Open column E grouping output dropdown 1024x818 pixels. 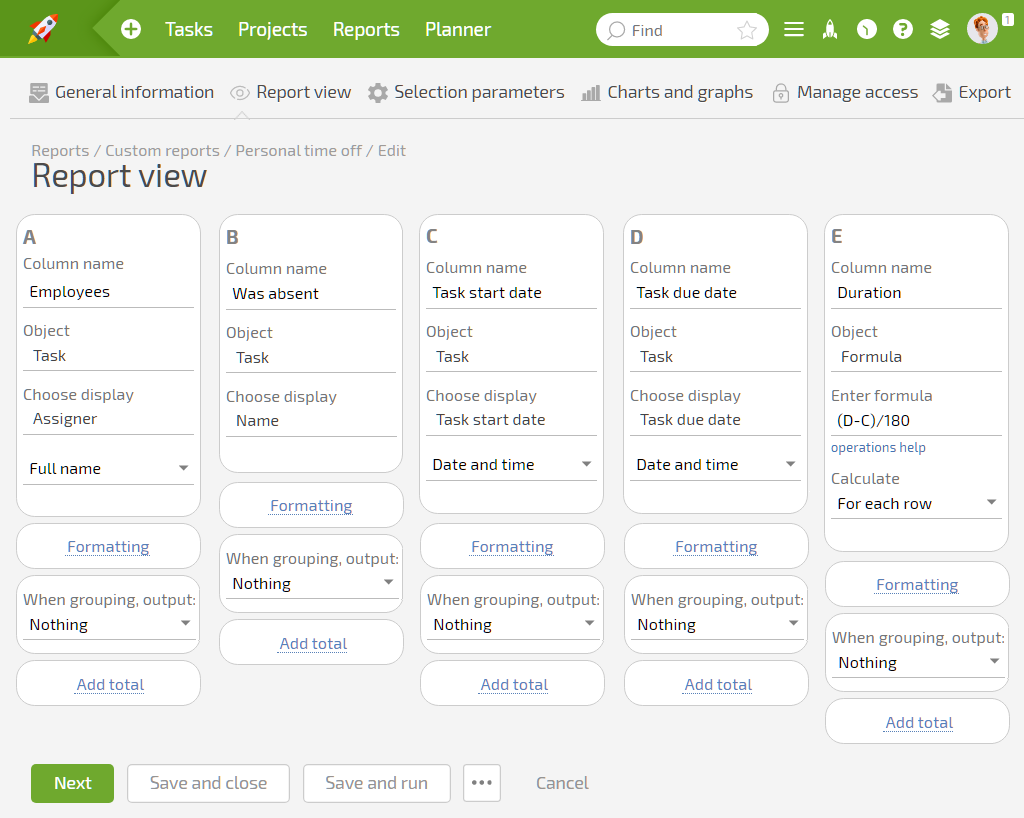918,663
